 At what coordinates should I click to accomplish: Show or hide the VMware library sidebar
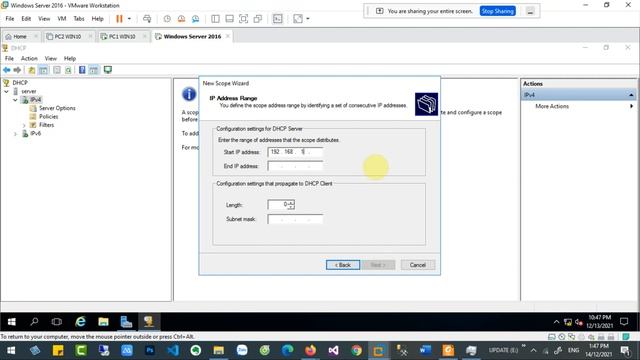(x=215, y=19)
